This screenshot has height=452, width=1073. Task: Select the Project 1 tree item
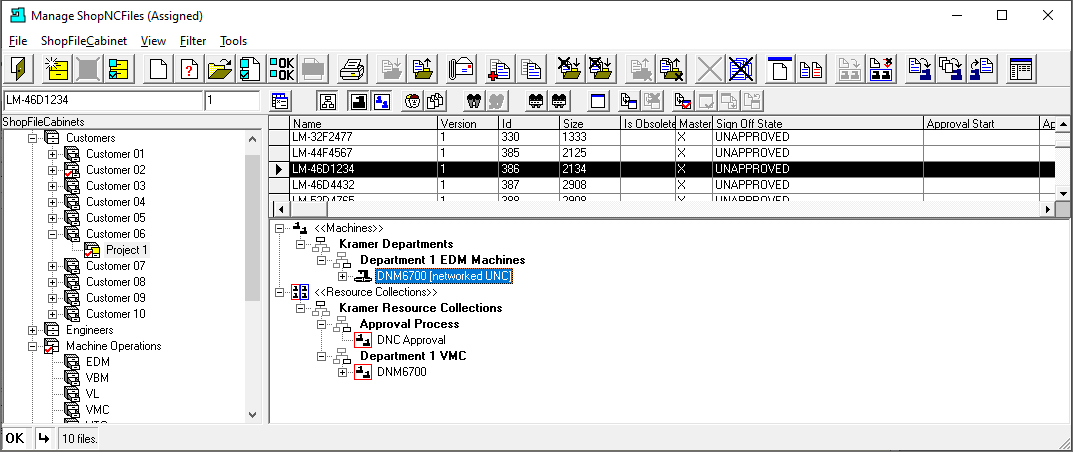(127, 250)
